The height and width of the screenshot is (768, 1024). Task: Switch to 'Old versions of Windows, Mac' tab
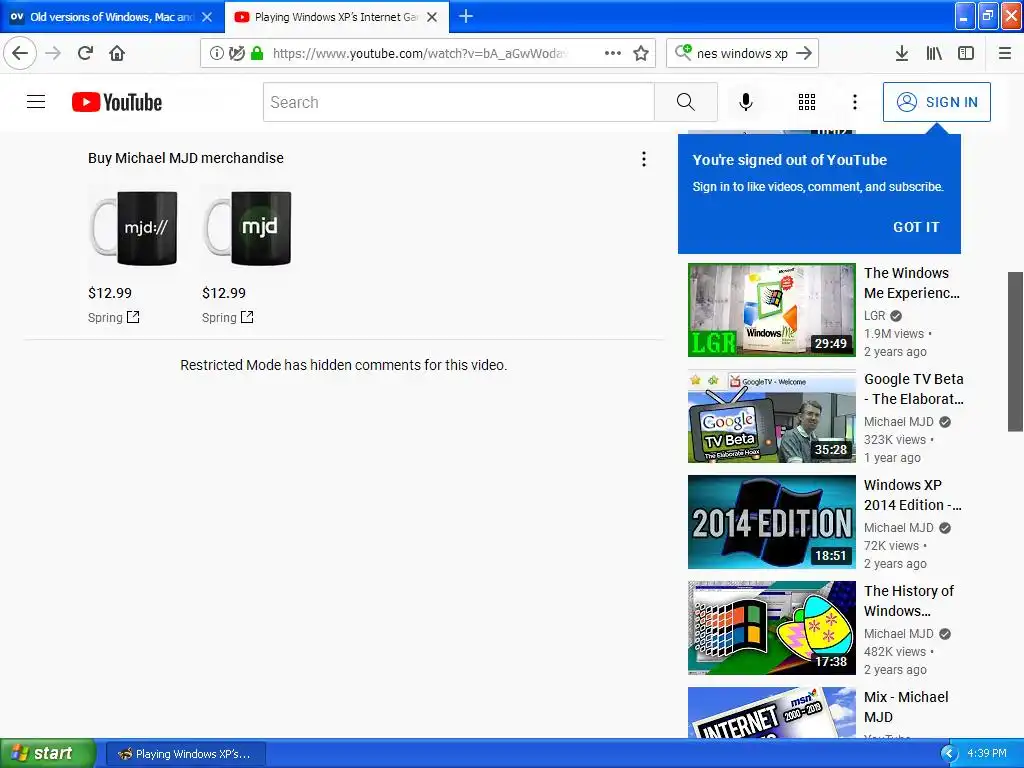(x=112, y=17)
